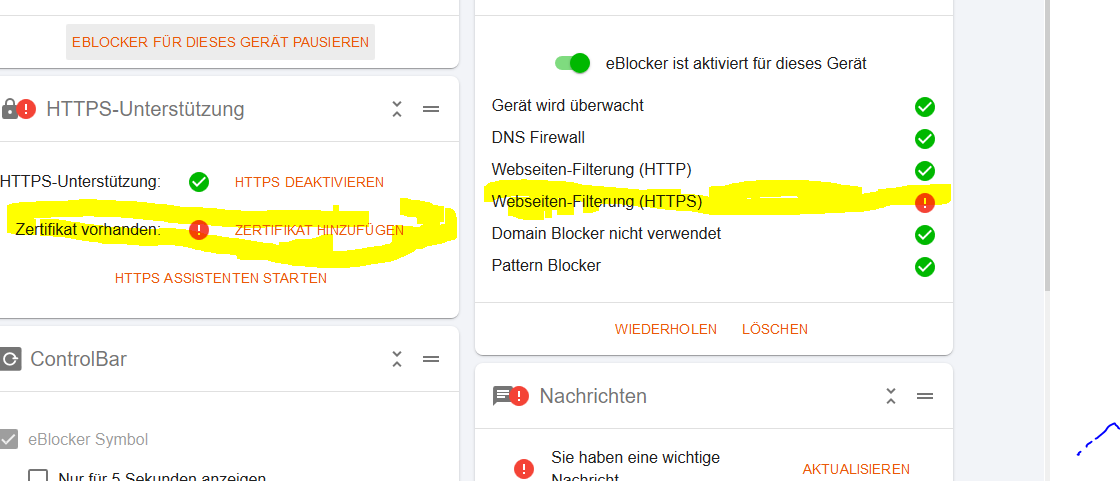
Task: Click the Pattern Blocker label
Action: (x=546, y=265)
